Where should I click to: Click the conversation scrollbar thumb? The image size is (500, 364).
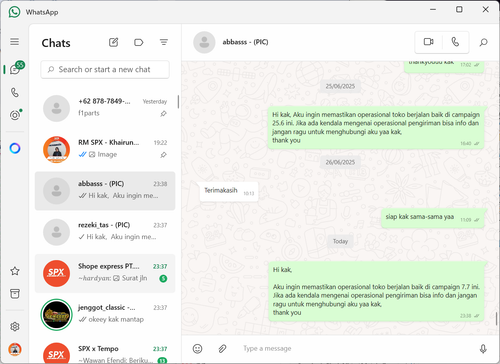point(497,319)
